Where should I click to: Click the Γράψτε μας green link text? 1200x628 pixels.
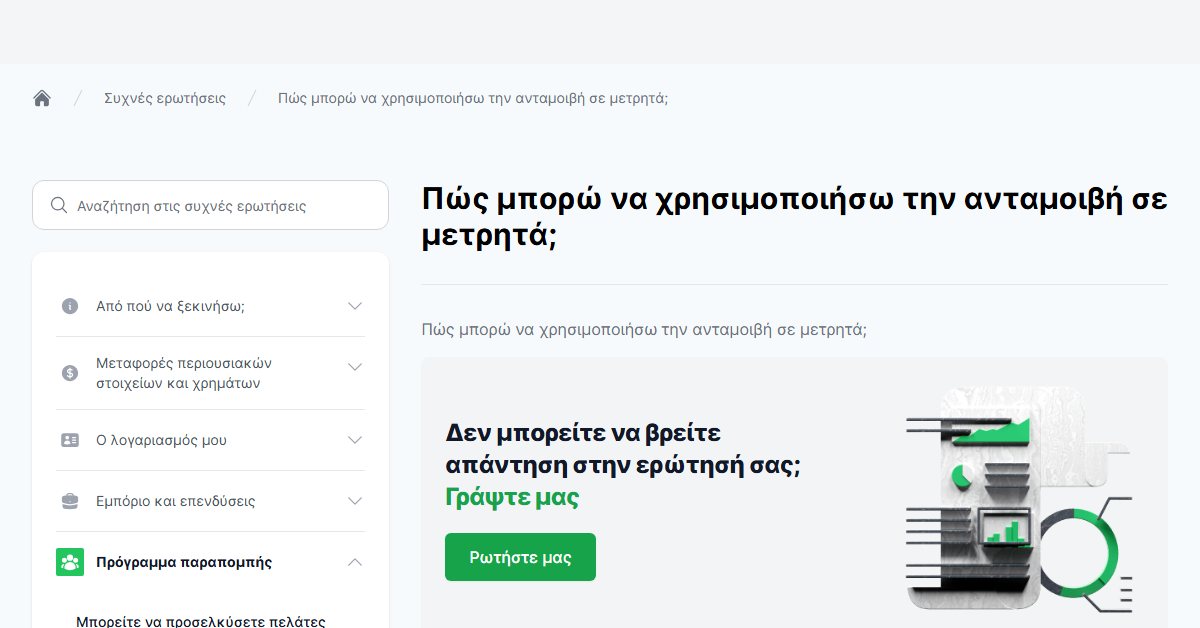tap(512, 497)
